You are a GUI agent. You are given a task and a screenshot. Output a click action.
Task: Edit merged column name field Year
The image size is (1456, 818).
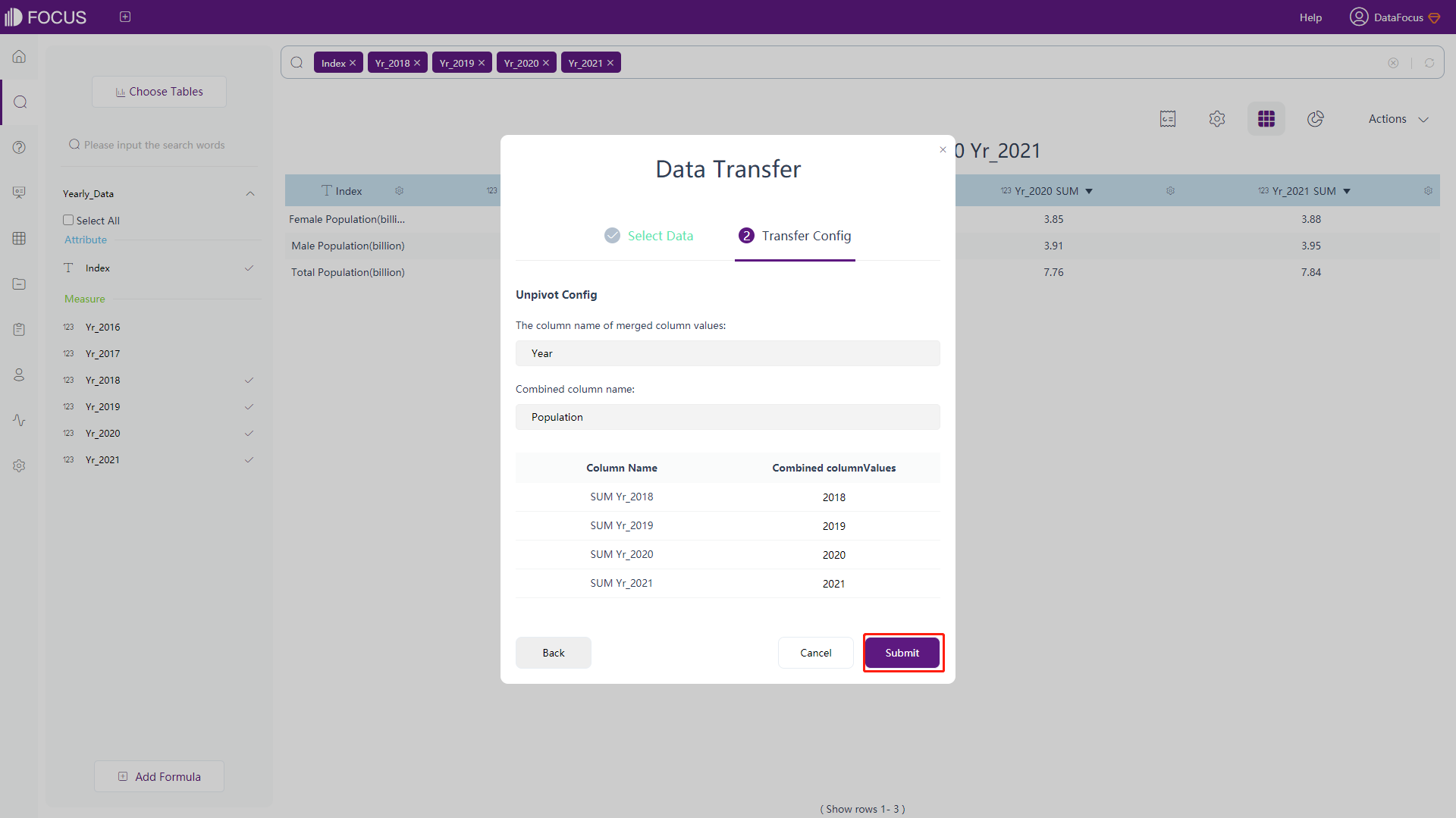click(728, 353)
